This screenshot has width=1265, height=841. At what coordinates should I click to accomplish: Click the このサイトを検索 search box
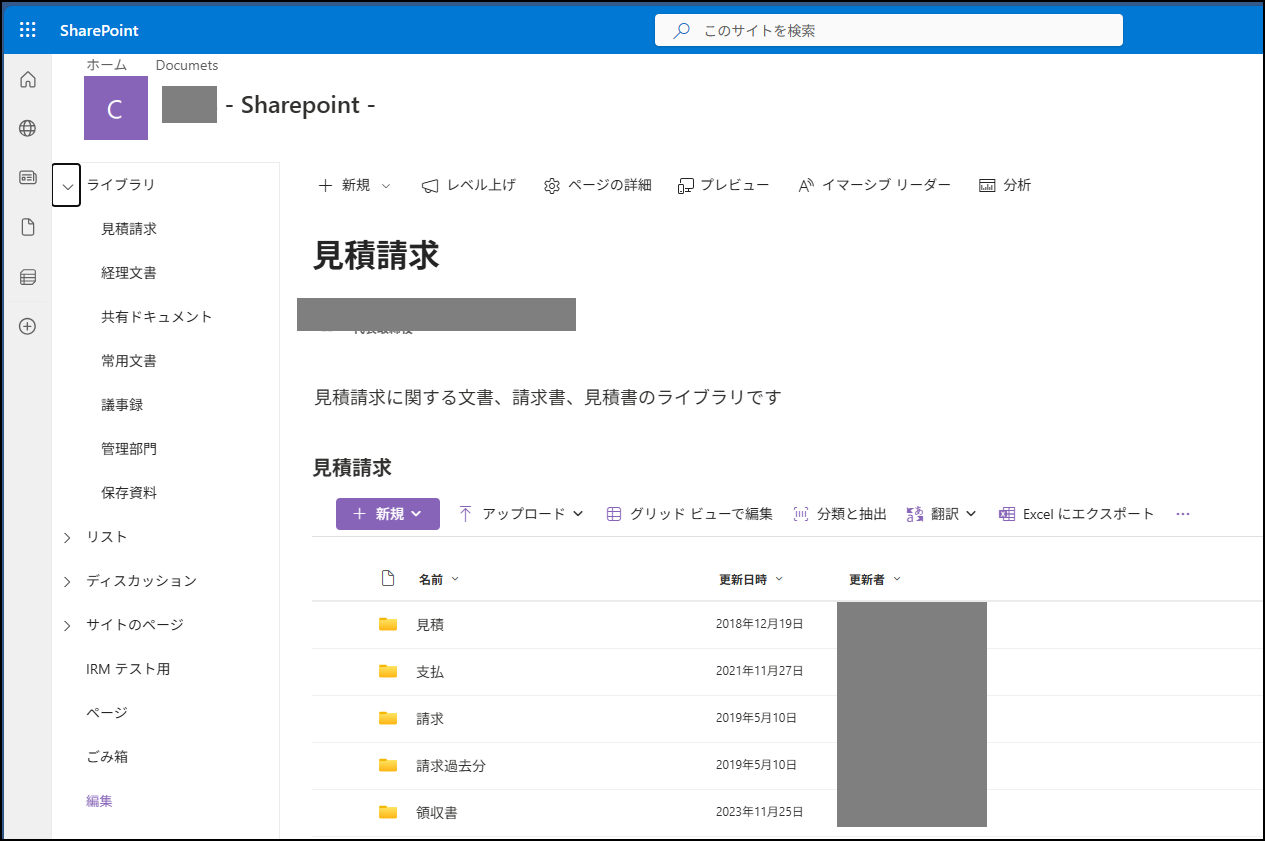(x=889, y=30)
